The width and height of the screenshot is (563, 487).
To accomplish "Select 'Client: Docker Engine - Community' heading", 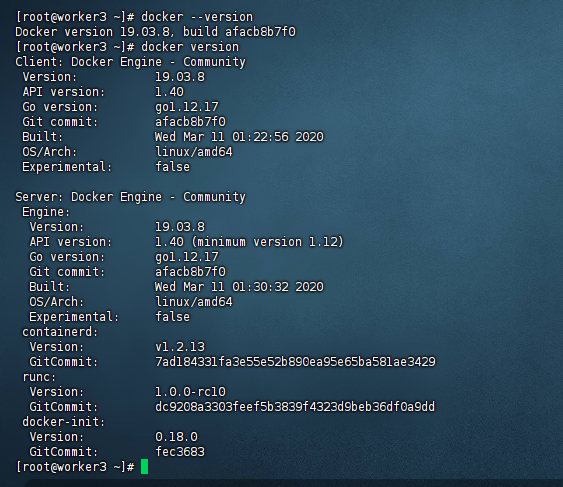I will [x=130, y=62].
